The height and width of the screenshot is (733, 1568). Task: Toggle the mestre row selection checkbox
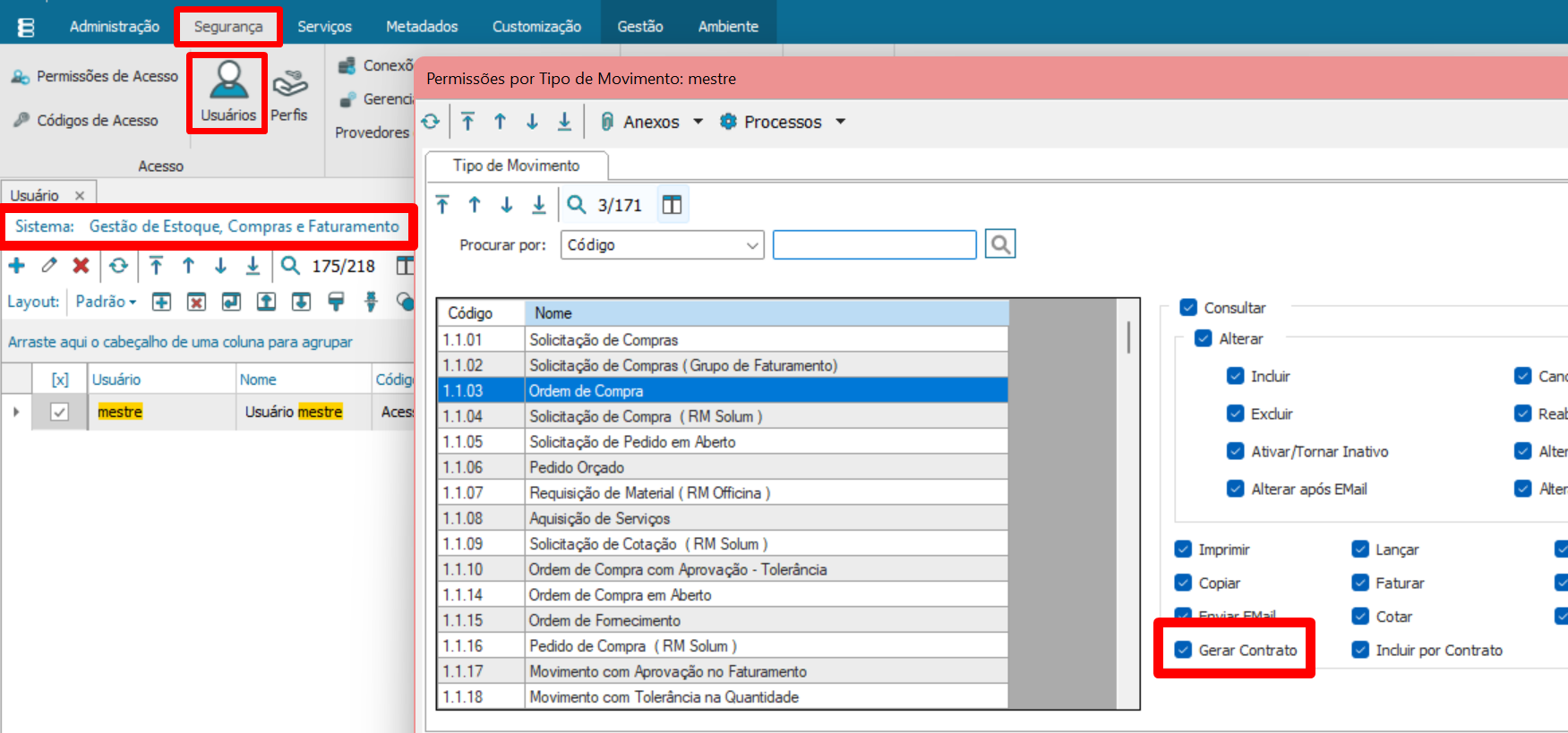(x=60, y=412)
